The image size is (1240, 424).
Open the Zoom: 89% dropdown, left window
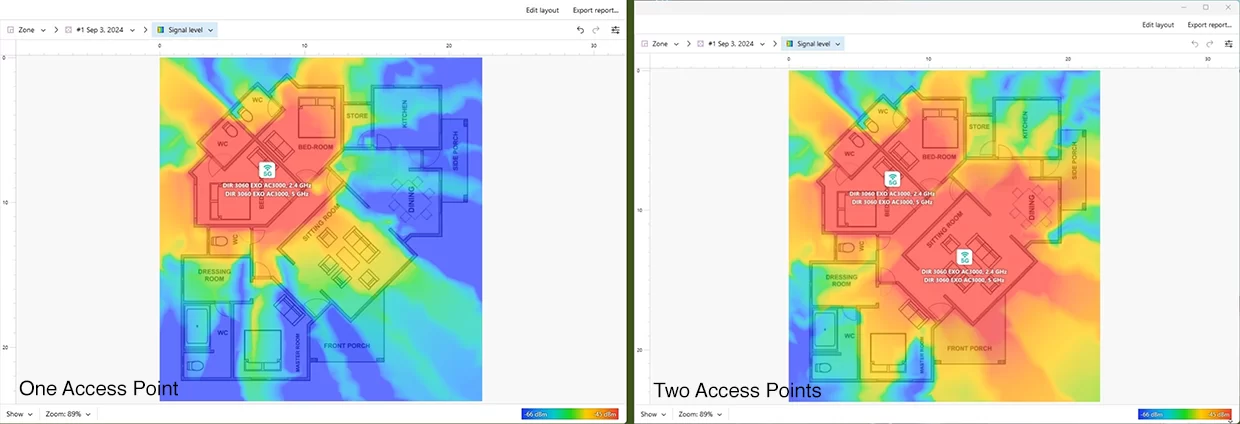tap(68, 413)
